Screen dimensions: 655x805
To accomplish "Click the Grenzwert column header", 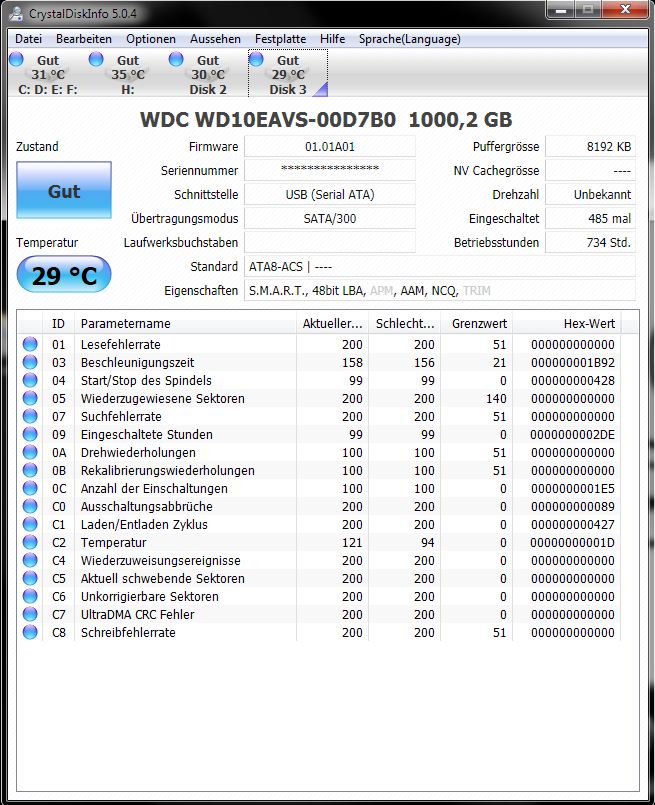I will (x=477, y=323).
